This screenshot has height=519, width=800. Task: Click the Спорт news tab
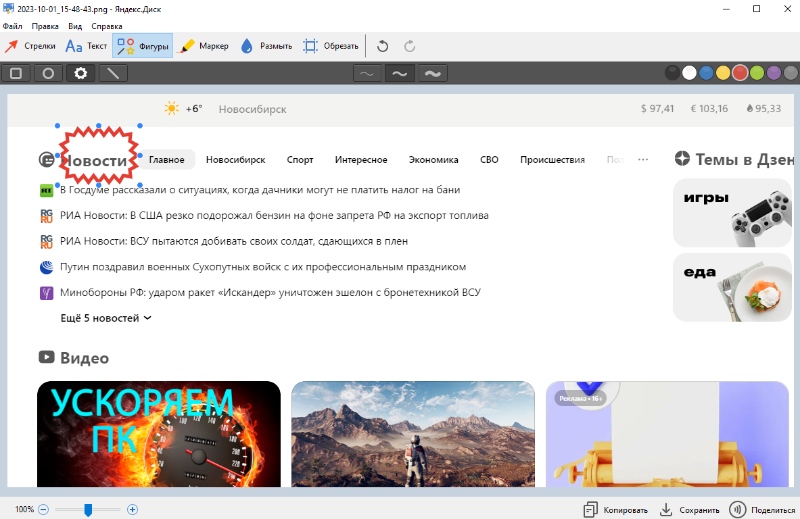pyautogui.click(x=300, y=160)
